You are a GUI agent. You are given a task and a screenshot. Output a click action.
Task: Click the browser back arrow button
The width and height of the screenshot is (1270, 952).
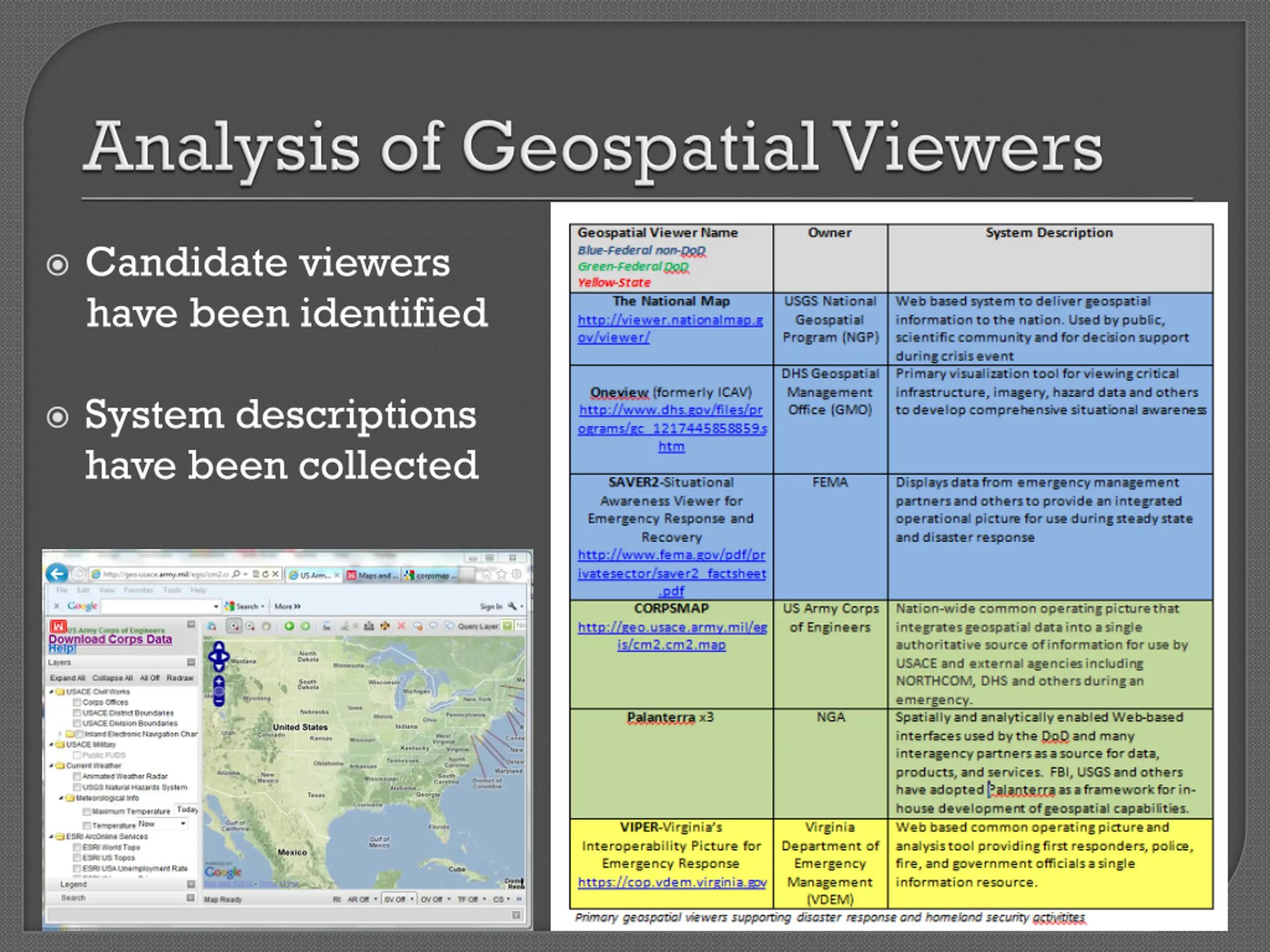[58, 573]
